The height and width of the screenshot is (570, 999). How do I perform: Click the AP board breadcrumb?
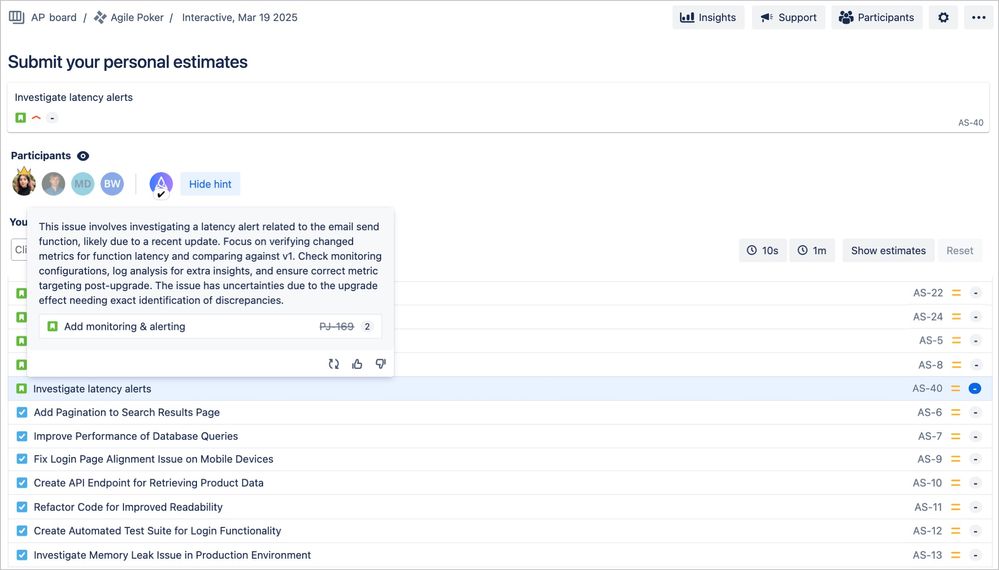click(x=54, y=18)
